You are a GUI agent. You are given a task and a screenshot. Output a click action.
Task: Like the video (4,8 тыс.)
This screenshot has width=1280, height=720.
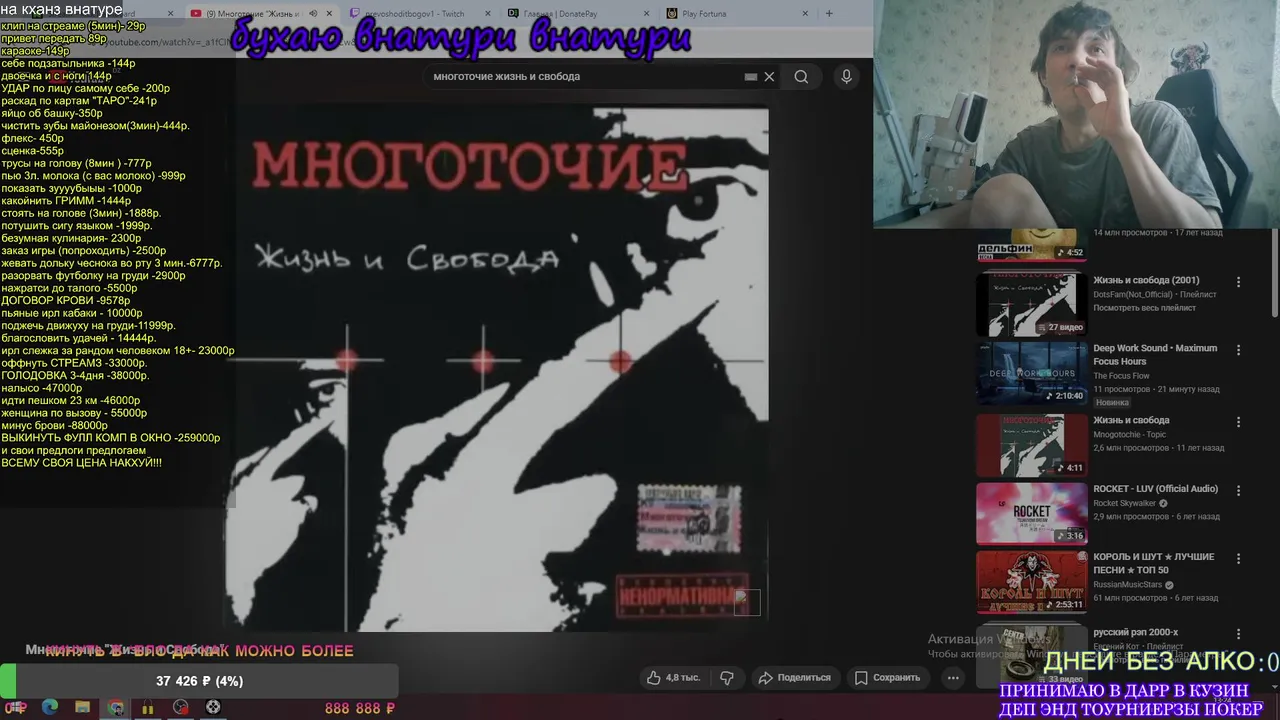[x=673, y=677]
